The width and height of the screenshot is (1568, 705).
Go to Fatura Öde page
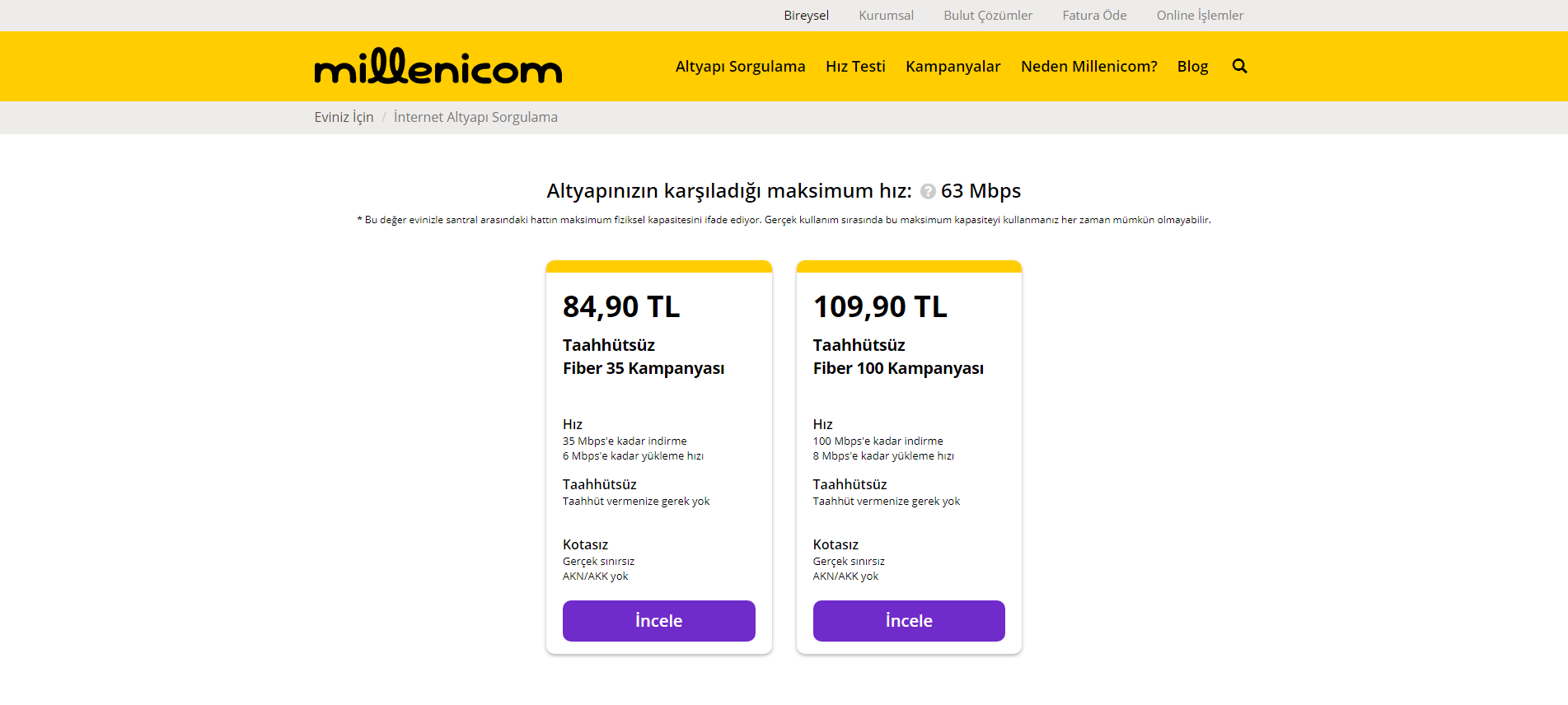[x=1094, y=16]
